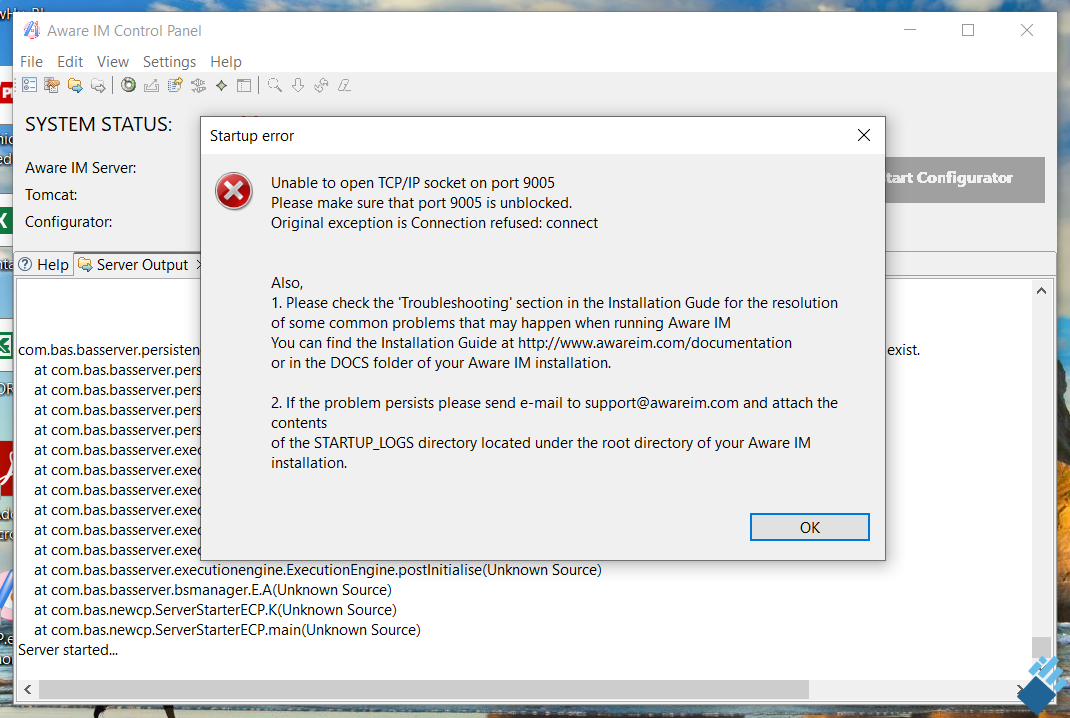Click the 'Aware IM Control Panel' window title

[124, 31]
